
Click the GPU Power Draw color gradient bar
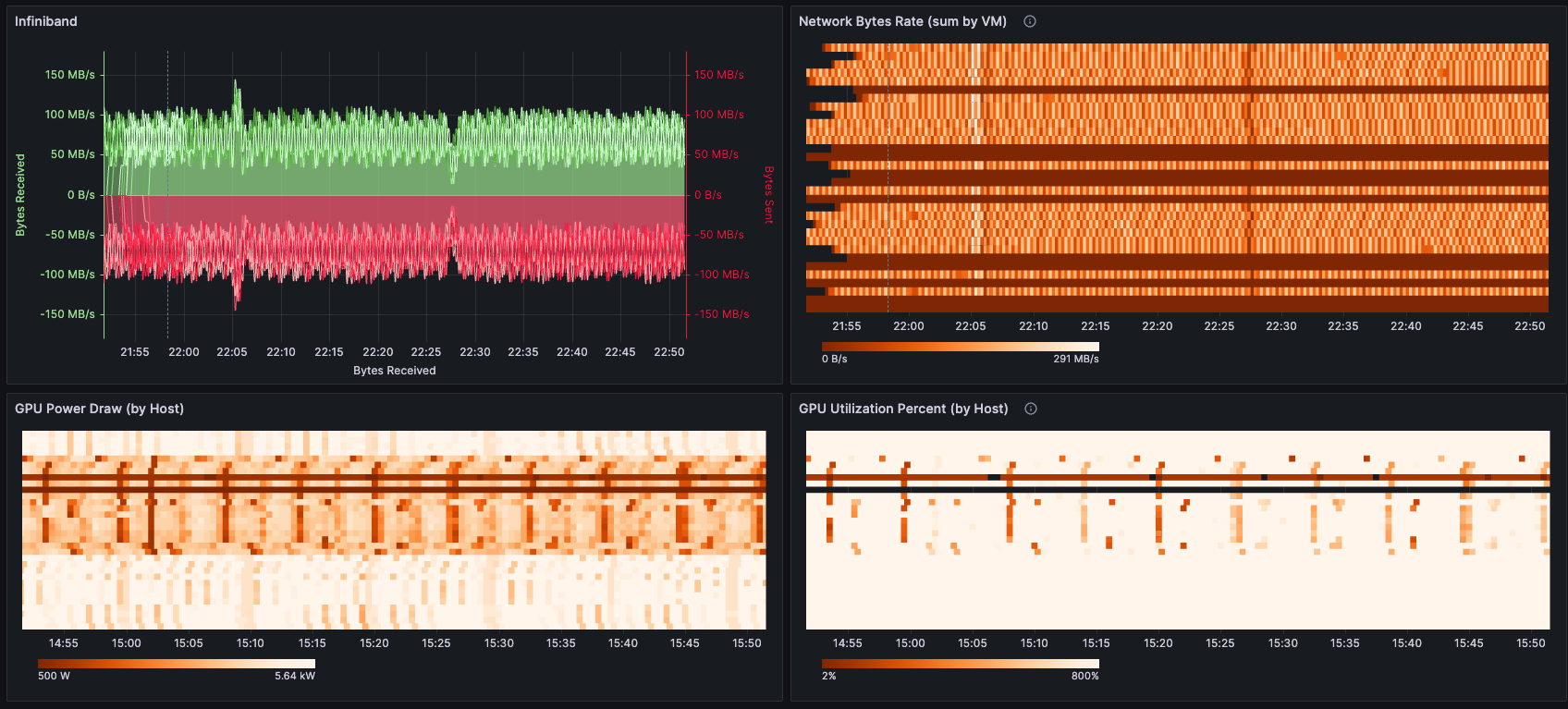(x=176, y=664)
